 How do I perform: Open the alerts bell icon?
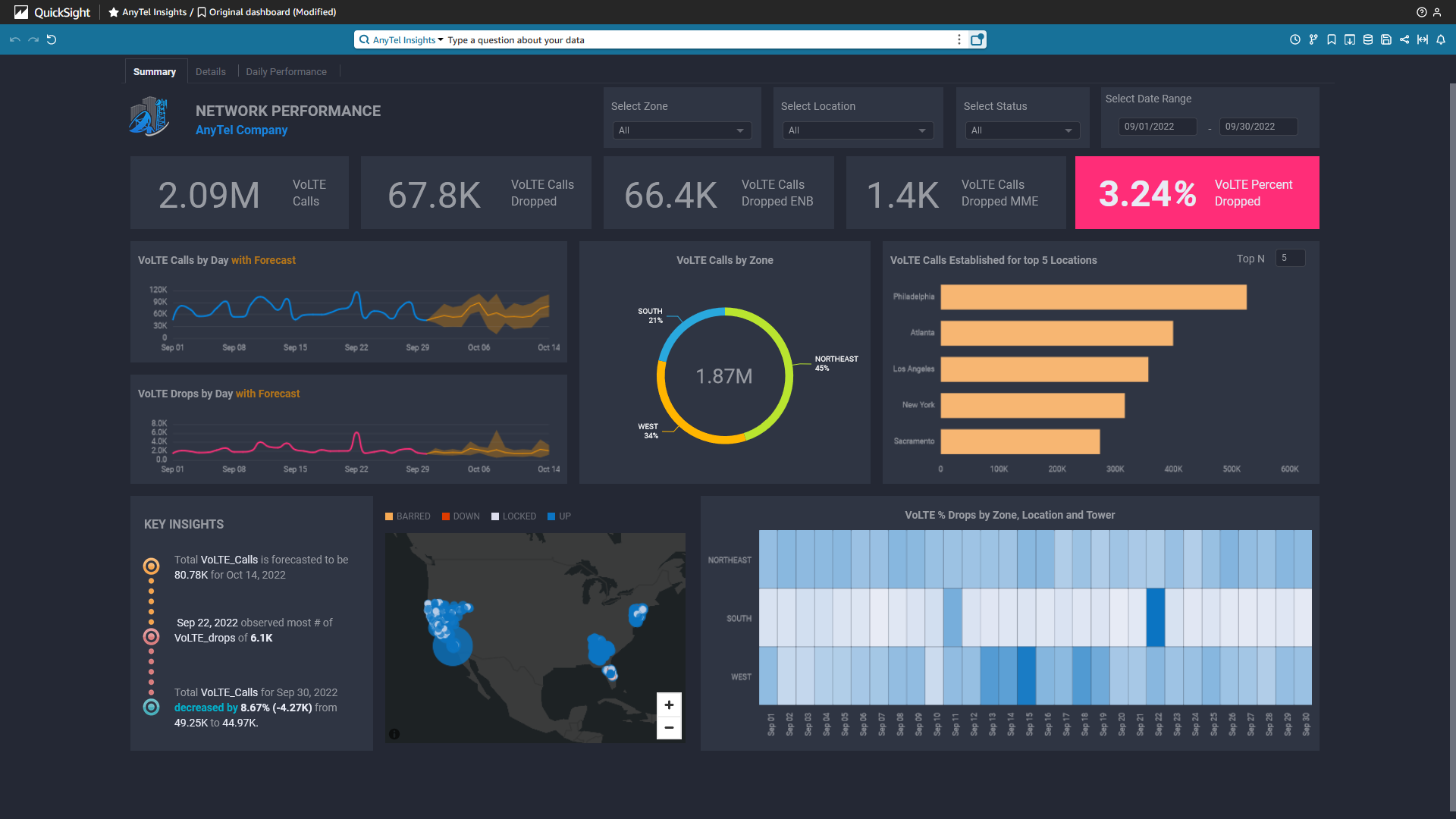1441,39
